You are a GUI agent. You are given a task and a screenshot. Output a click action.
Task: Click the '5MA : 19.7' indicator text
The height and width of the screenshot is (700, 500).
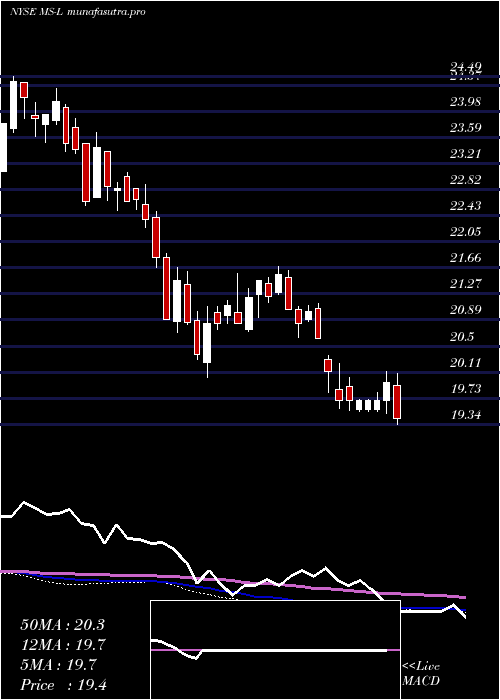(58, 665)
